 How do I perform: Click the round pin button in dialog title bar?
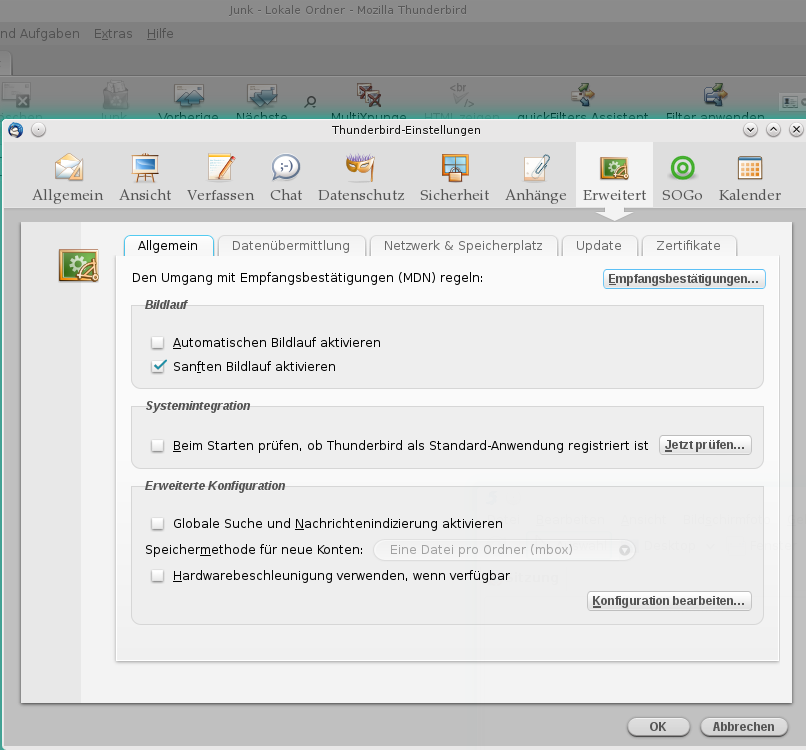[39, 130]
